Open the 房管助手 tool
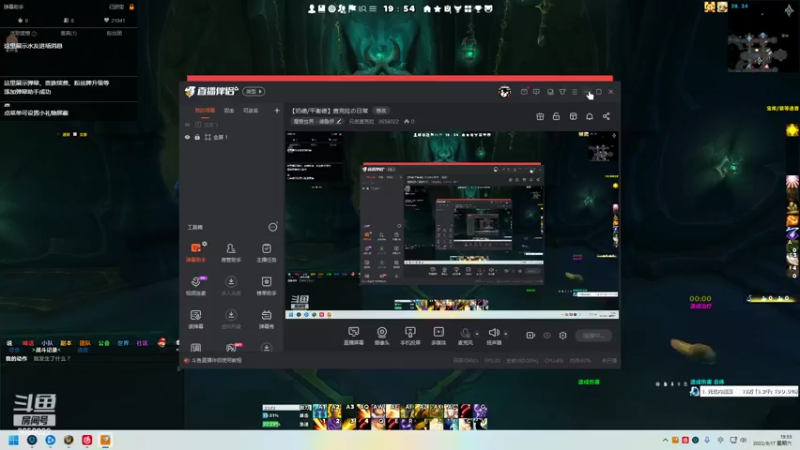Screen dimensions: 800x450 (x=231, y=252)
